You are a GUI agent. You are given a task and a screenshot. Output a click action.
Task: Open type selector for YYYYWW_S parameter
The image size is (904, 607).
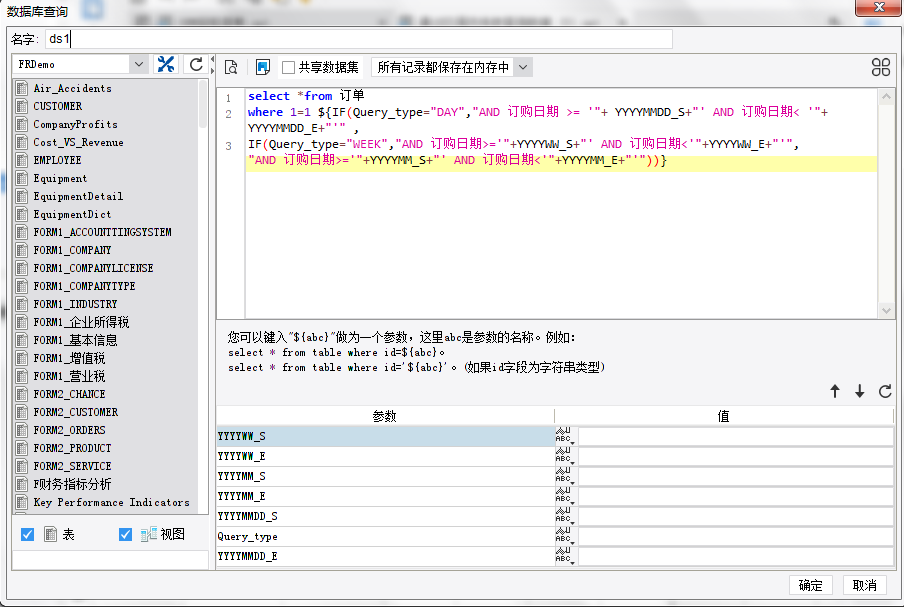(566, 436)
